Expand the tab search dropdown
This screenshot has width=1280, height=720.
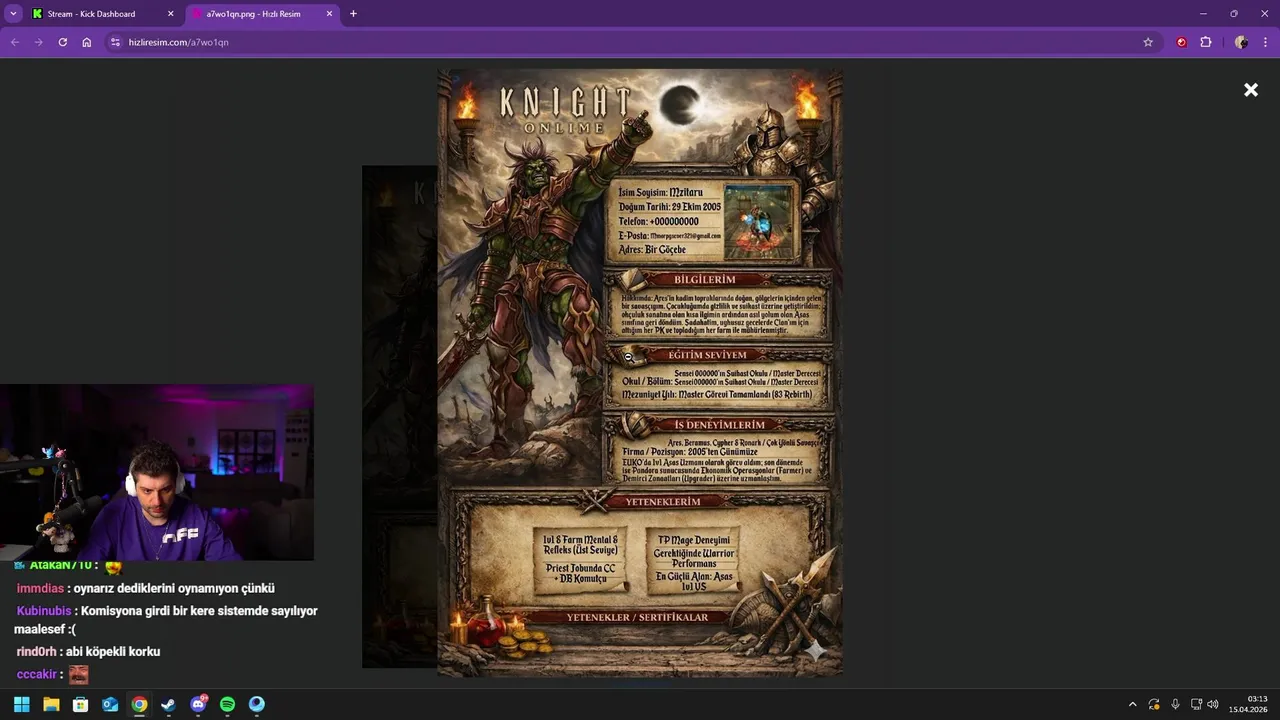[x=13, y=14]
